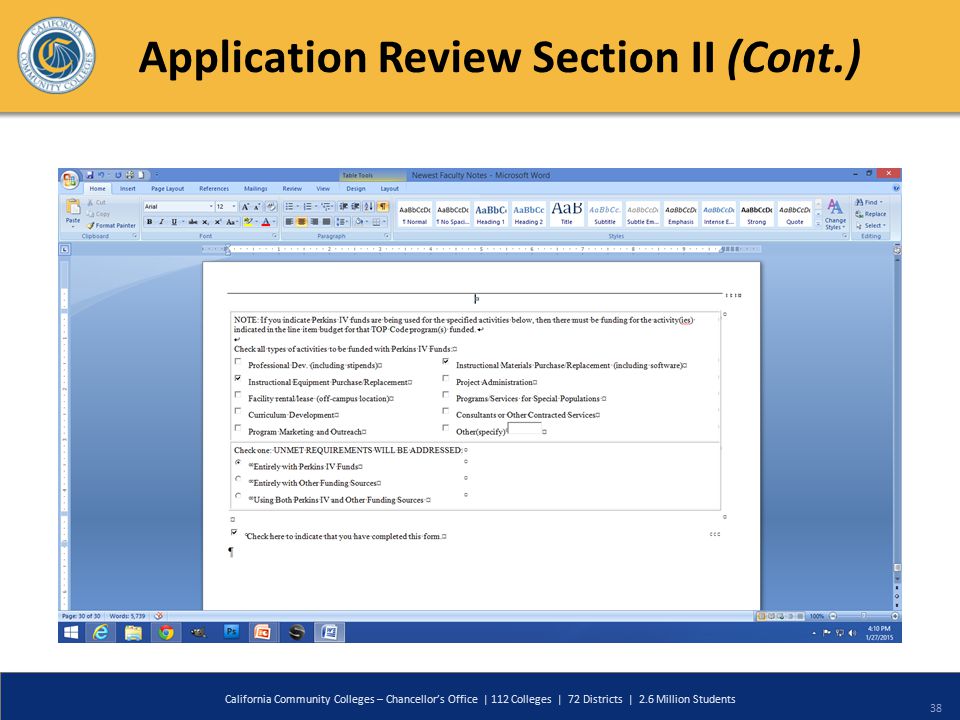Image resolution: width=960 pixels, height=720 pixels.
Task: Justify the text alignment
Action: (x=326, y=222)
